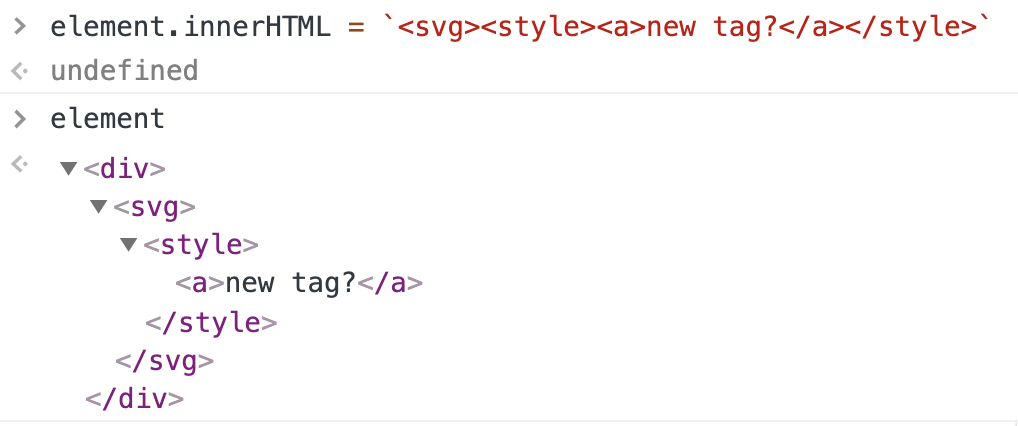Collapse the svg node disclosure triangle
The image size is (1018, 426).
[x=98, y=207]
